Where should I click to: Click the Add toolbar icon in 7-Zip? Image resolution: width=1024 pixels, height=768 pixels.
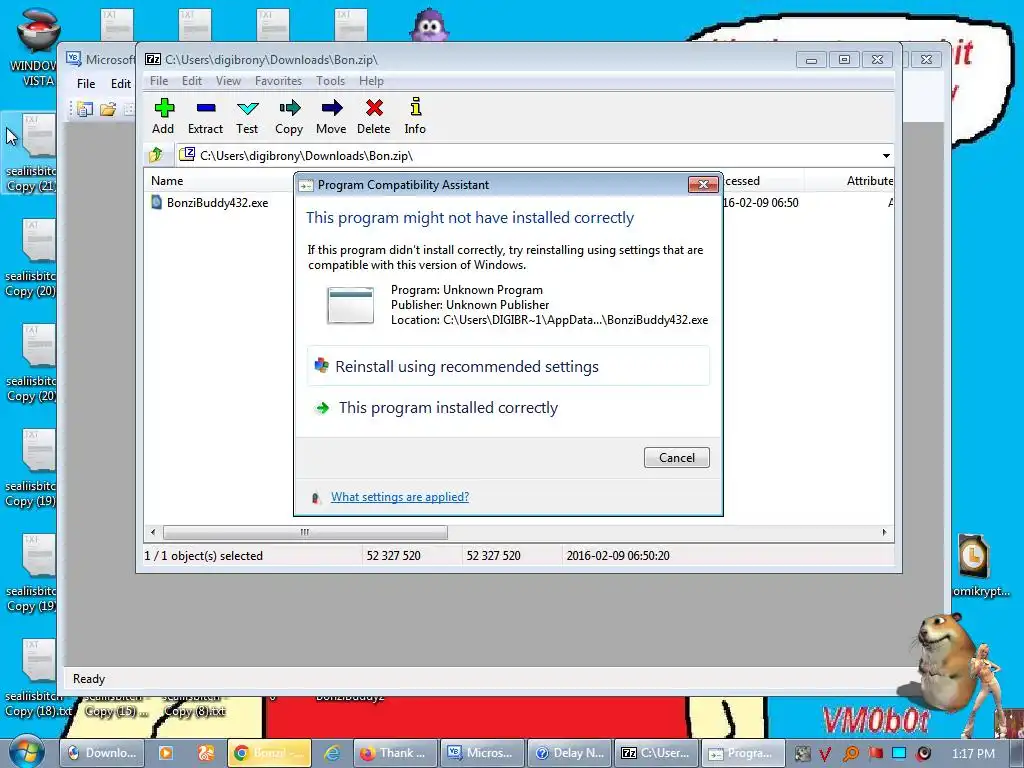[164, 108]
